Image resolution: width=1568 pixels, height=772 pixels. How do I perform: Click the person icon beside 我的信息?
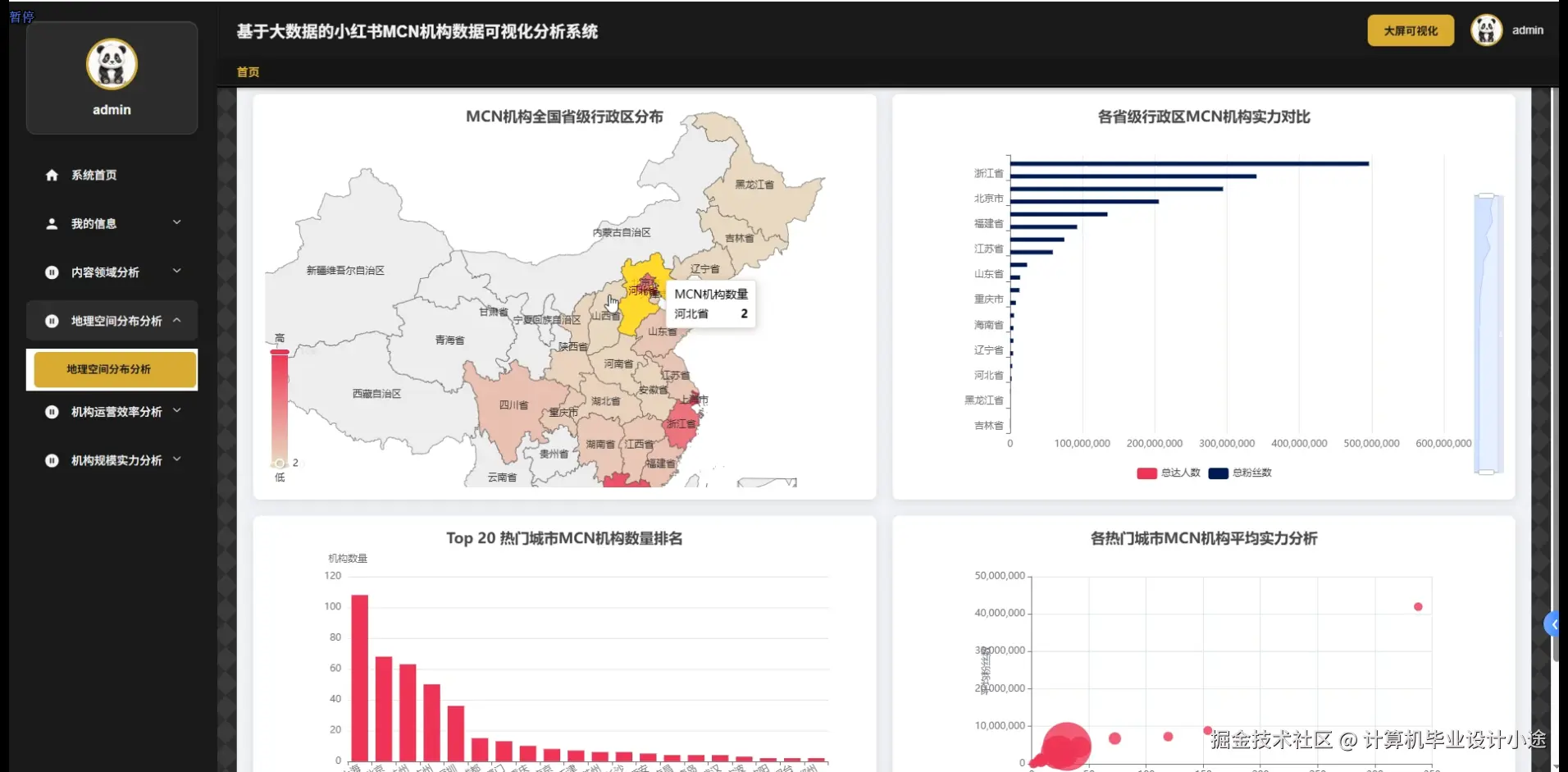(x=52, y=223)
